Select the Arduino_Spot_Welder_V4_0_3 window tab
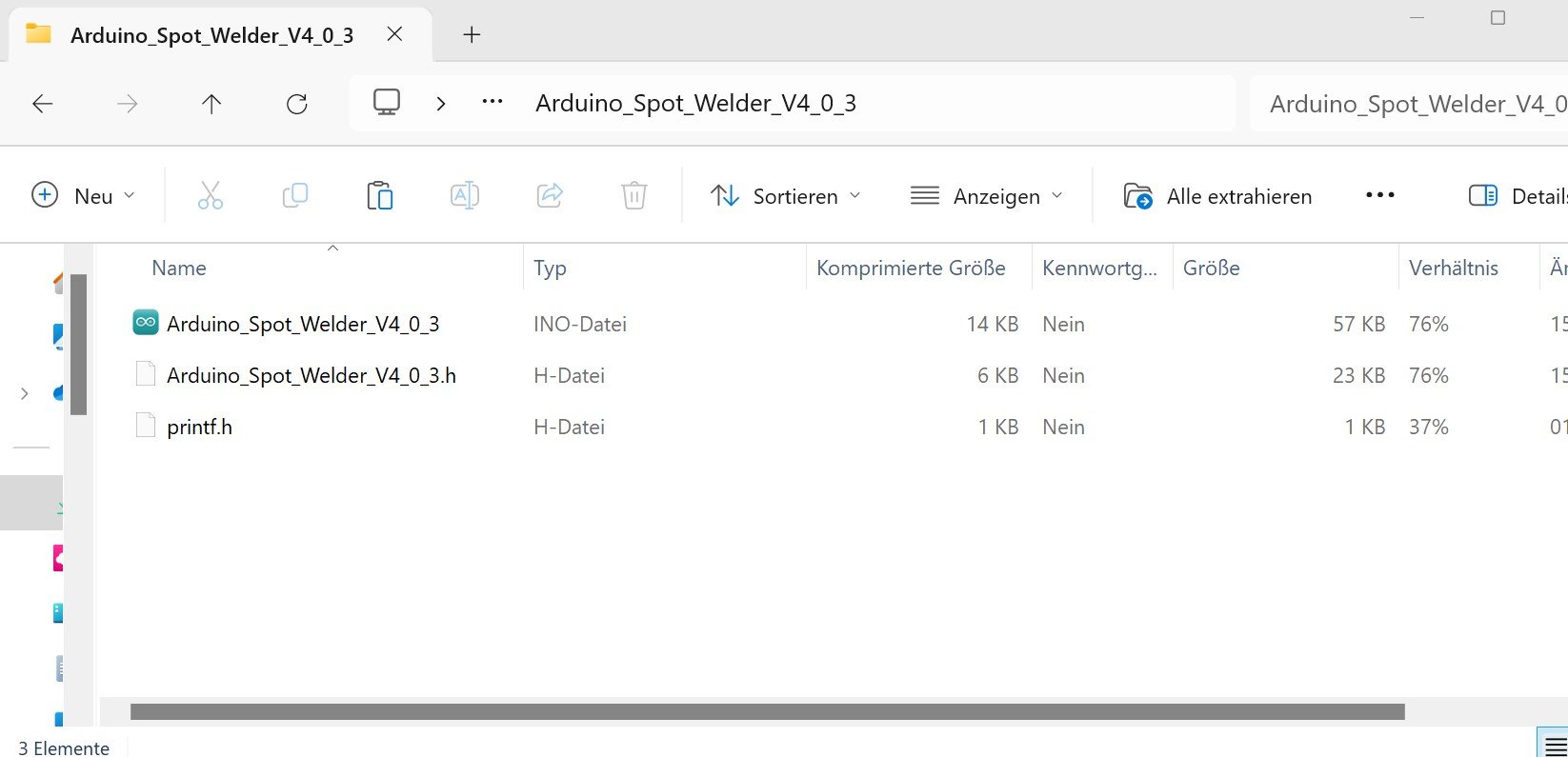Image resolution: width=1568 pixels, height=757 pixels. pos(220,35)
